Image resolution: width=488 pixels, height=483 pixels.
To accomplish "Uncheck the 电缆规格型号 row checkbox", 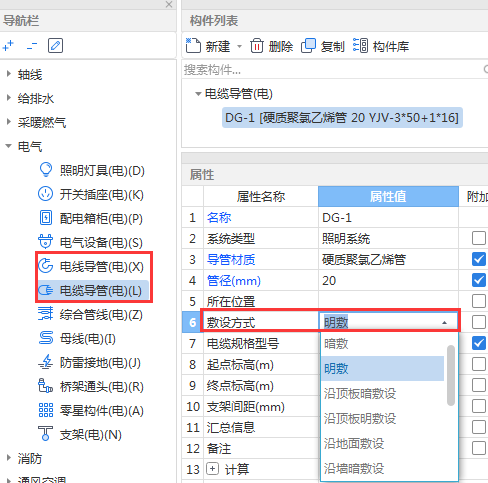I will [x=479, y=343].
